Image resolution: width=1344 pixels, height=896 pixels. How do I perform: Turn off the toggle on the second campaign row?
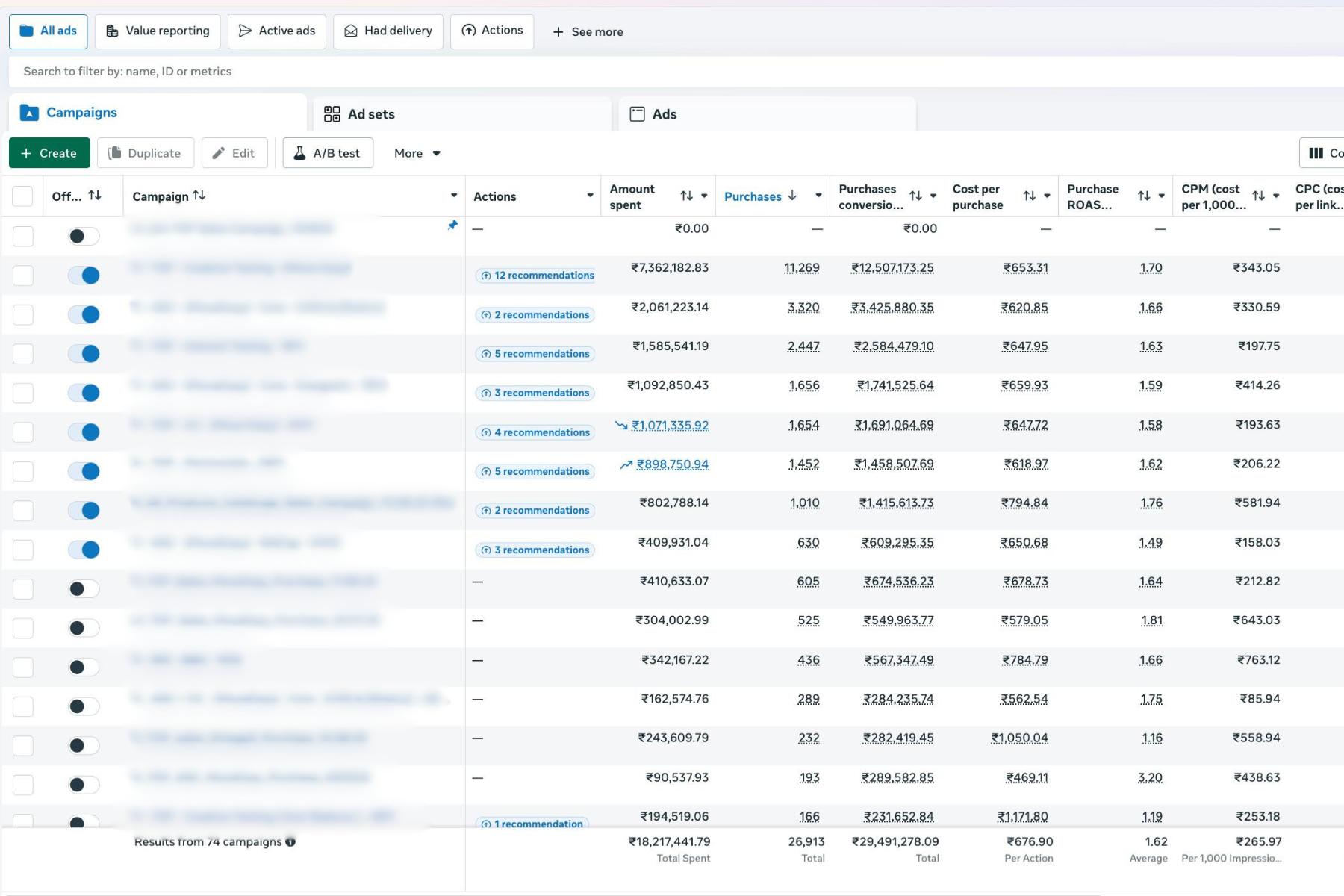click(x=84, y=275)
